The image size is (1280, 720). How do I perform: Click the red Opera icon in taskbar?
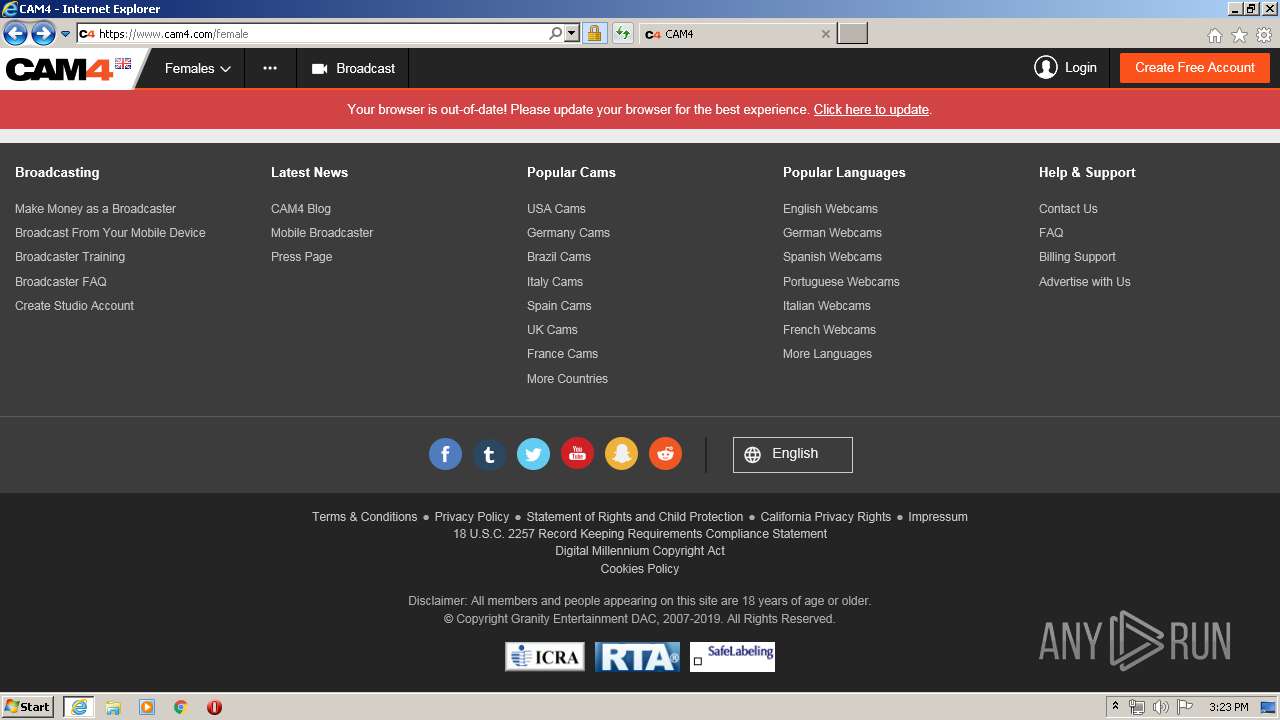tap(214, 707)
